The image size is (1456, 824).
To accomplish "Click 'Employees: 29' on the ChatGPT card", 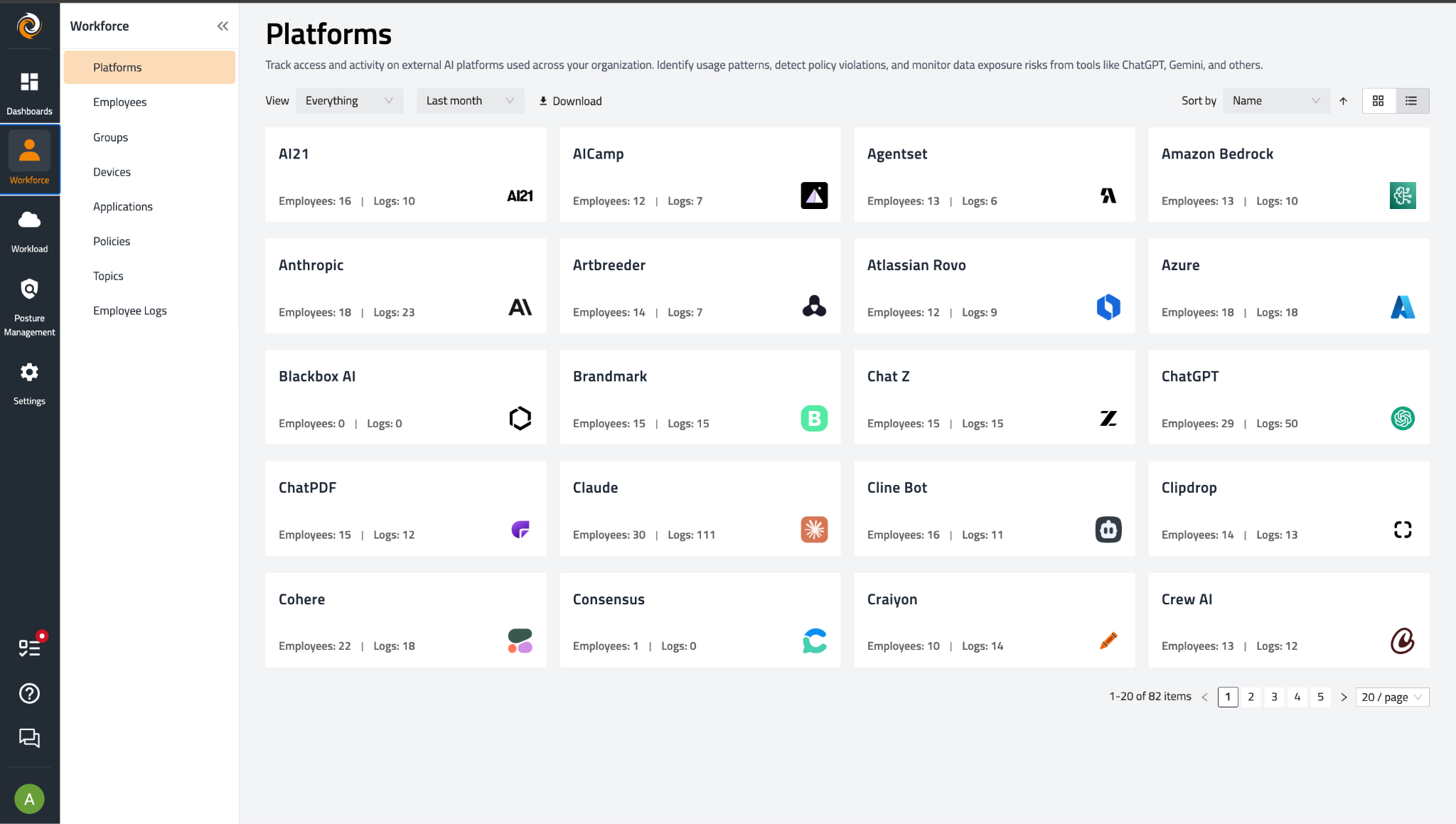I will [x=1197, y=424].
